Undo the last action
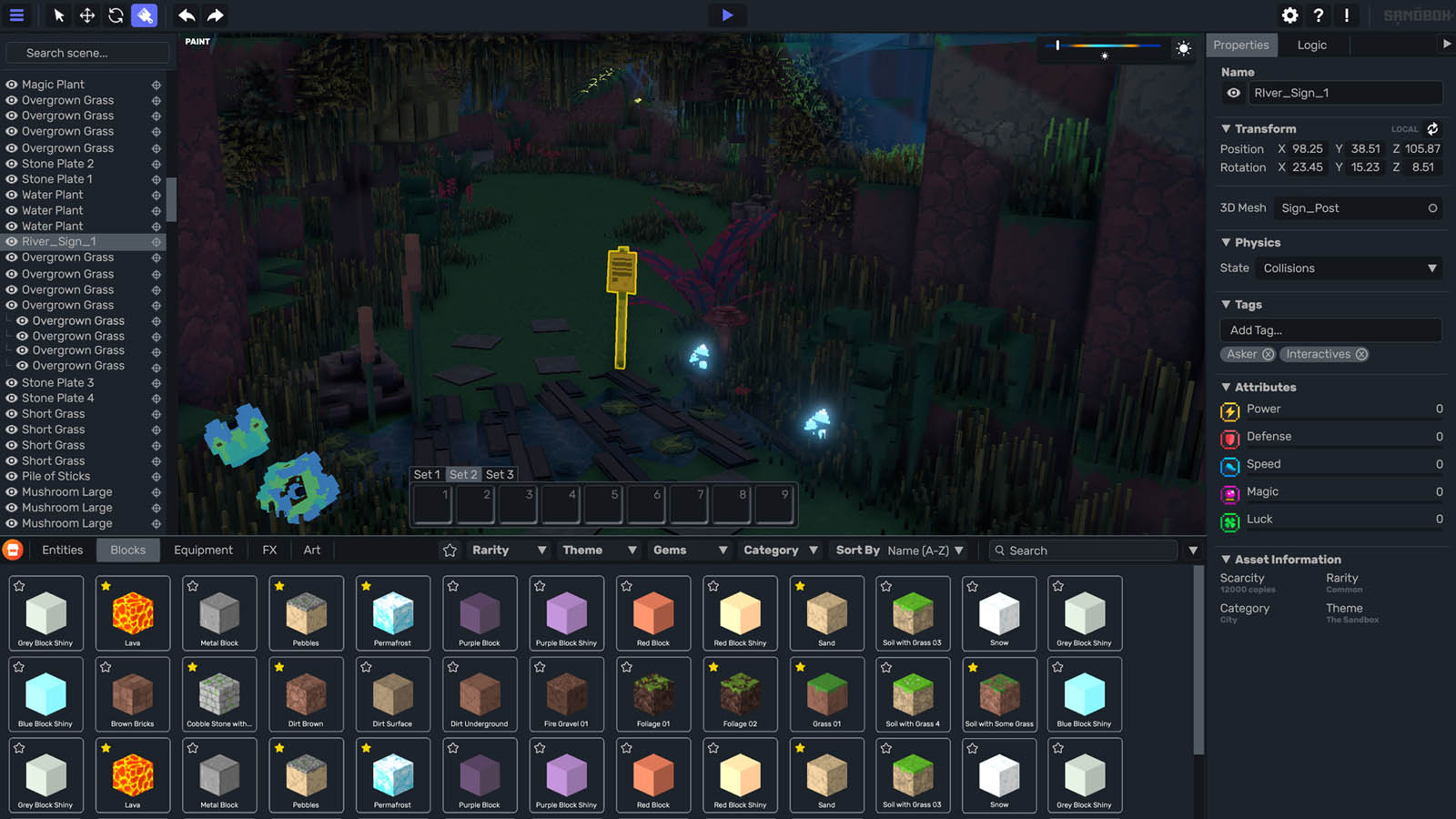The height and width of the screenshot is (819, 1456). [185, 15]
